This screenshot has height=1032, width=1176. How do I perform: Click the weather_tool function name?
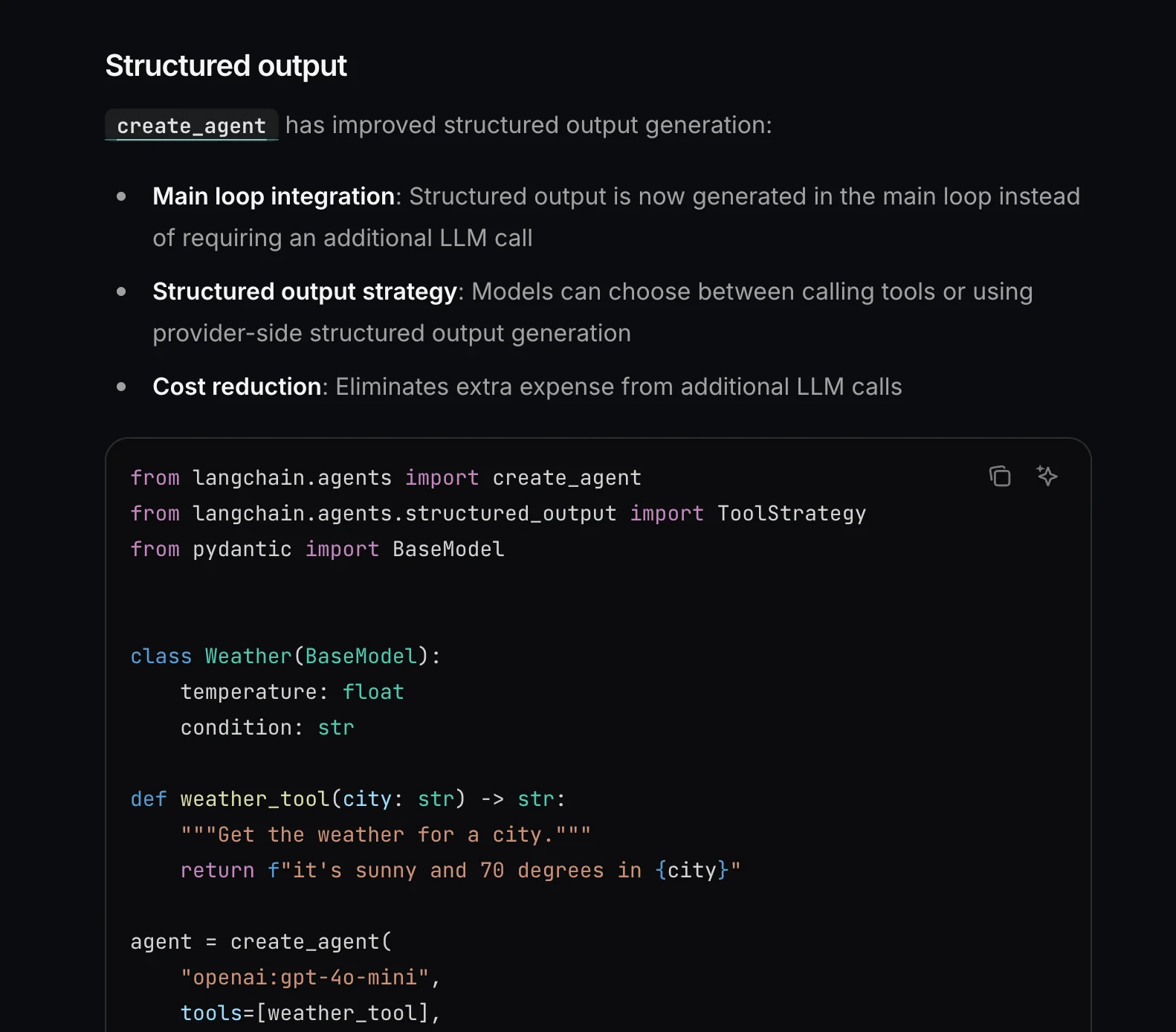coord(254,799)
